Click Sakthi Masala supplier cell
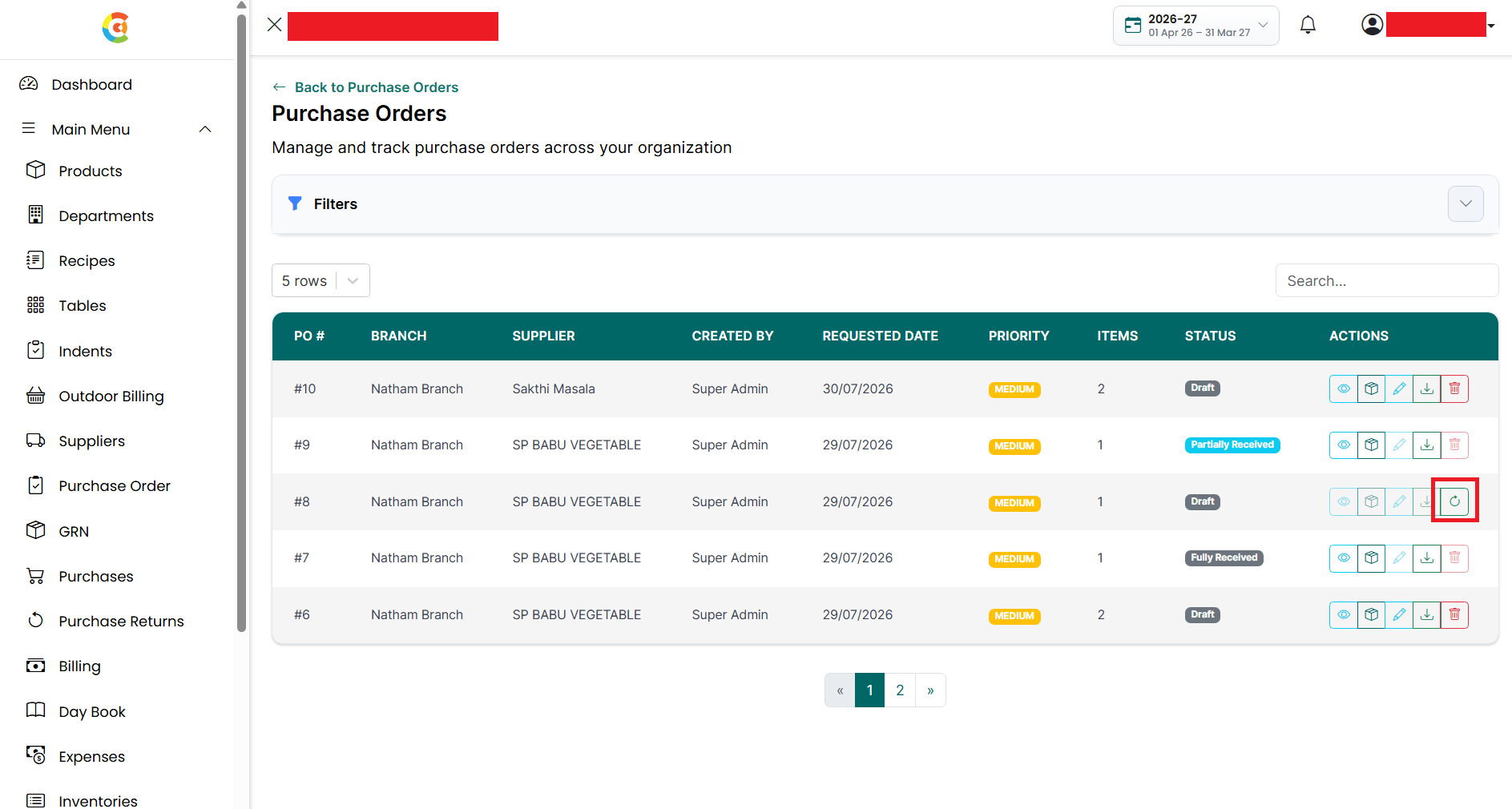Screen dimensions: 1512x809 [x=554, y=388]
